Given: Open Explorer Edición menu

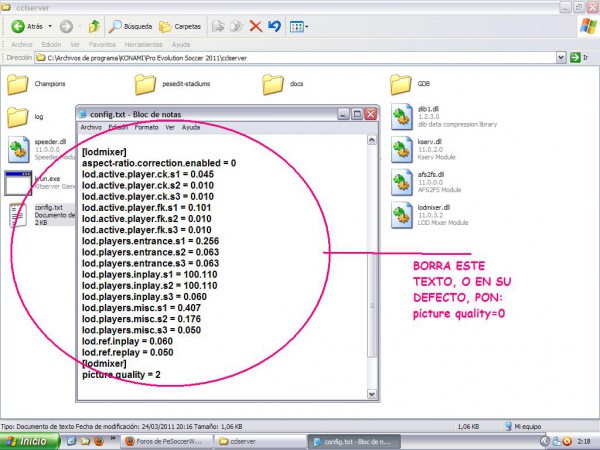Looking at the screenshot, I should point(51,44).
